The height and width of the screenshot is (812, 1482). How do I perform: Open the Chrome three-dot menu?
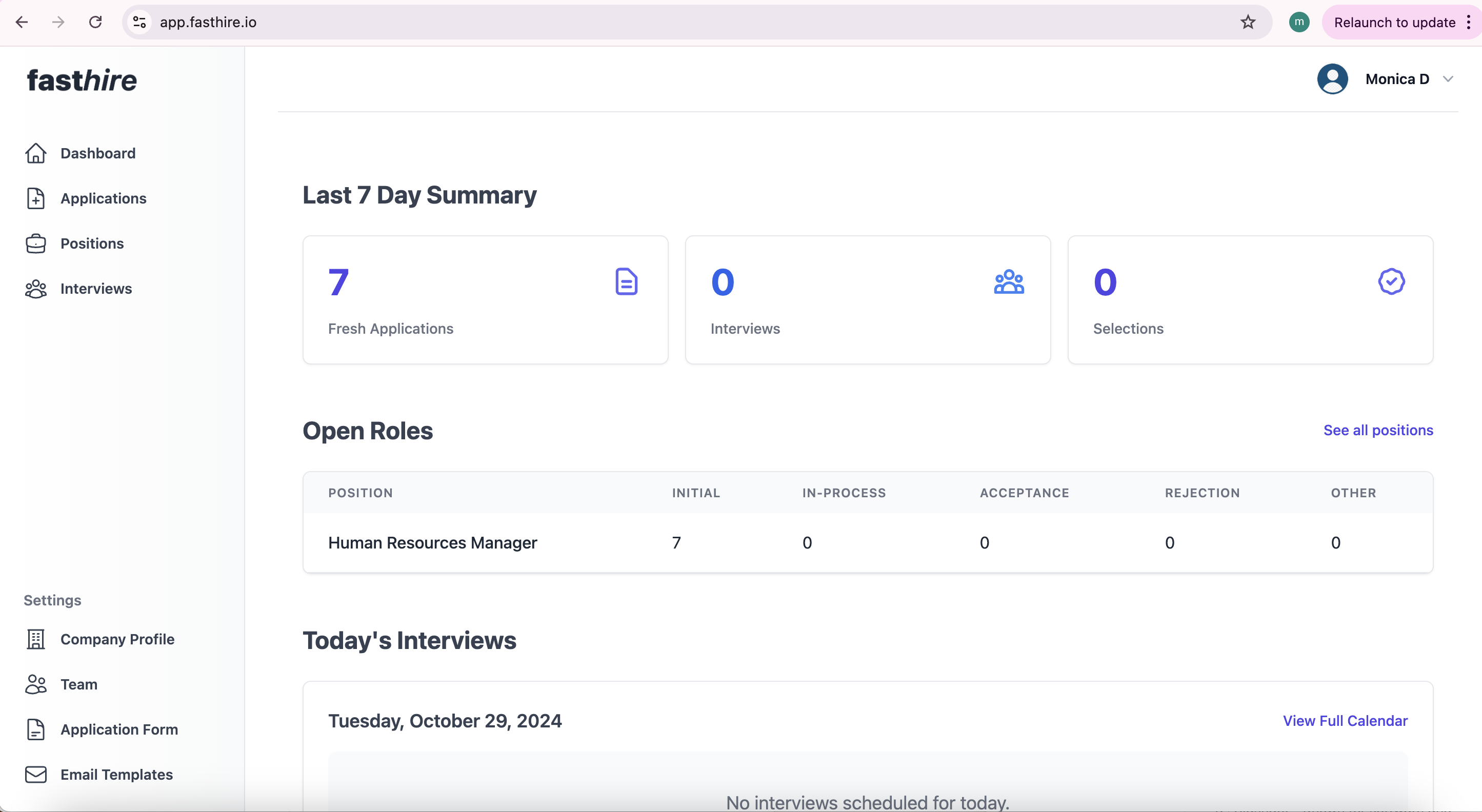[1468, 23]
